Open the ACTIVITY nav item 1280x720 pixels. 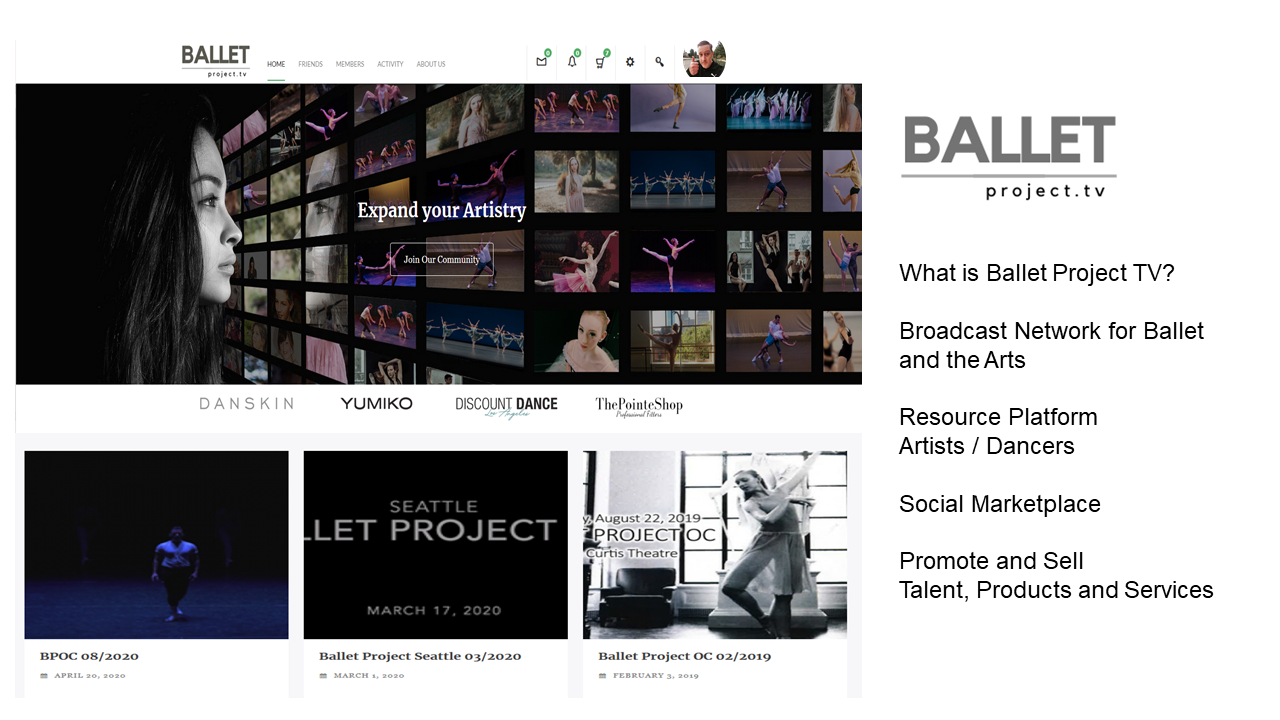(x=390, y=64)
